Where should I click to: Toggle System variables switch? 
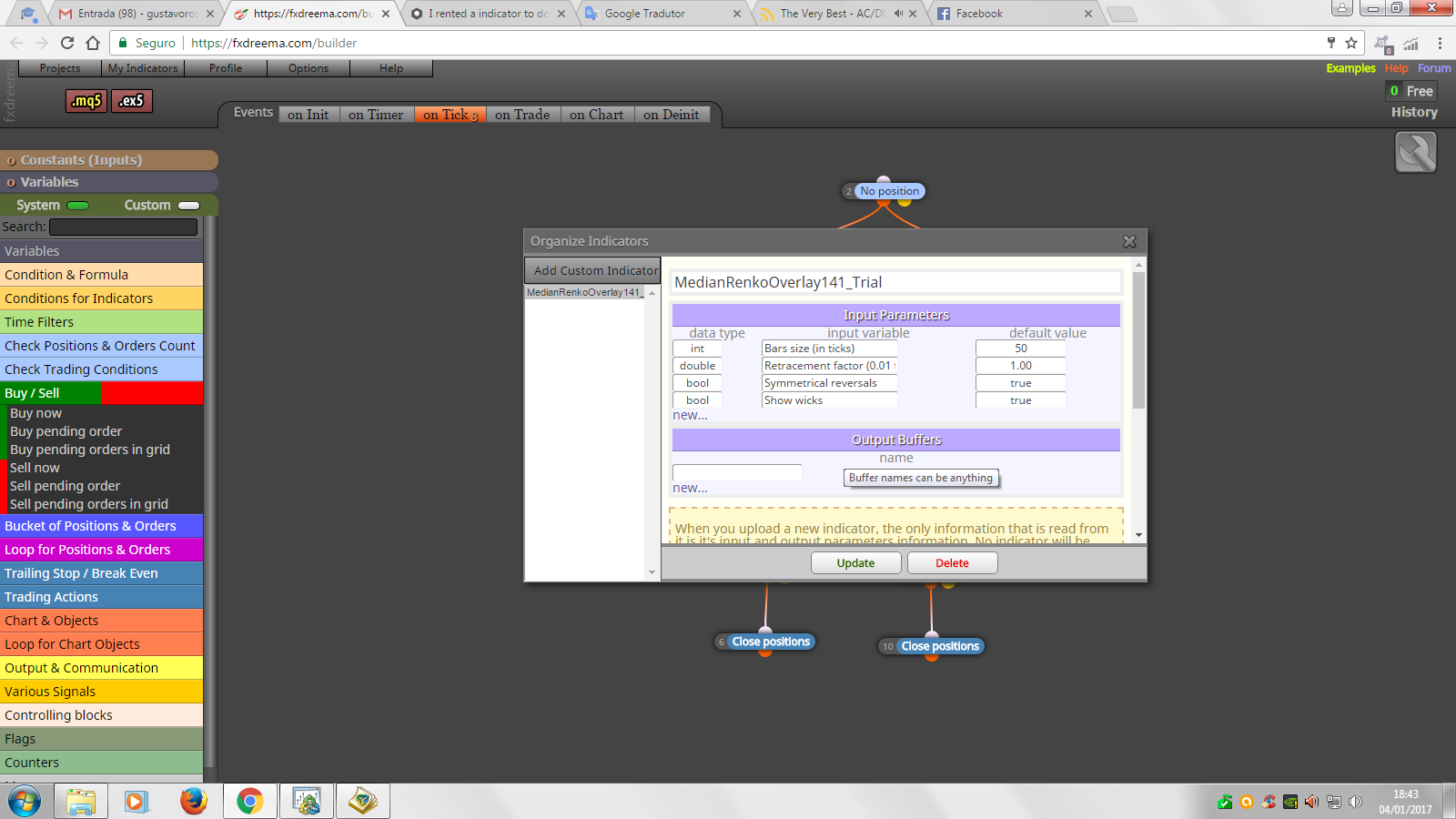pyautogui.click(x=78, y=206)
